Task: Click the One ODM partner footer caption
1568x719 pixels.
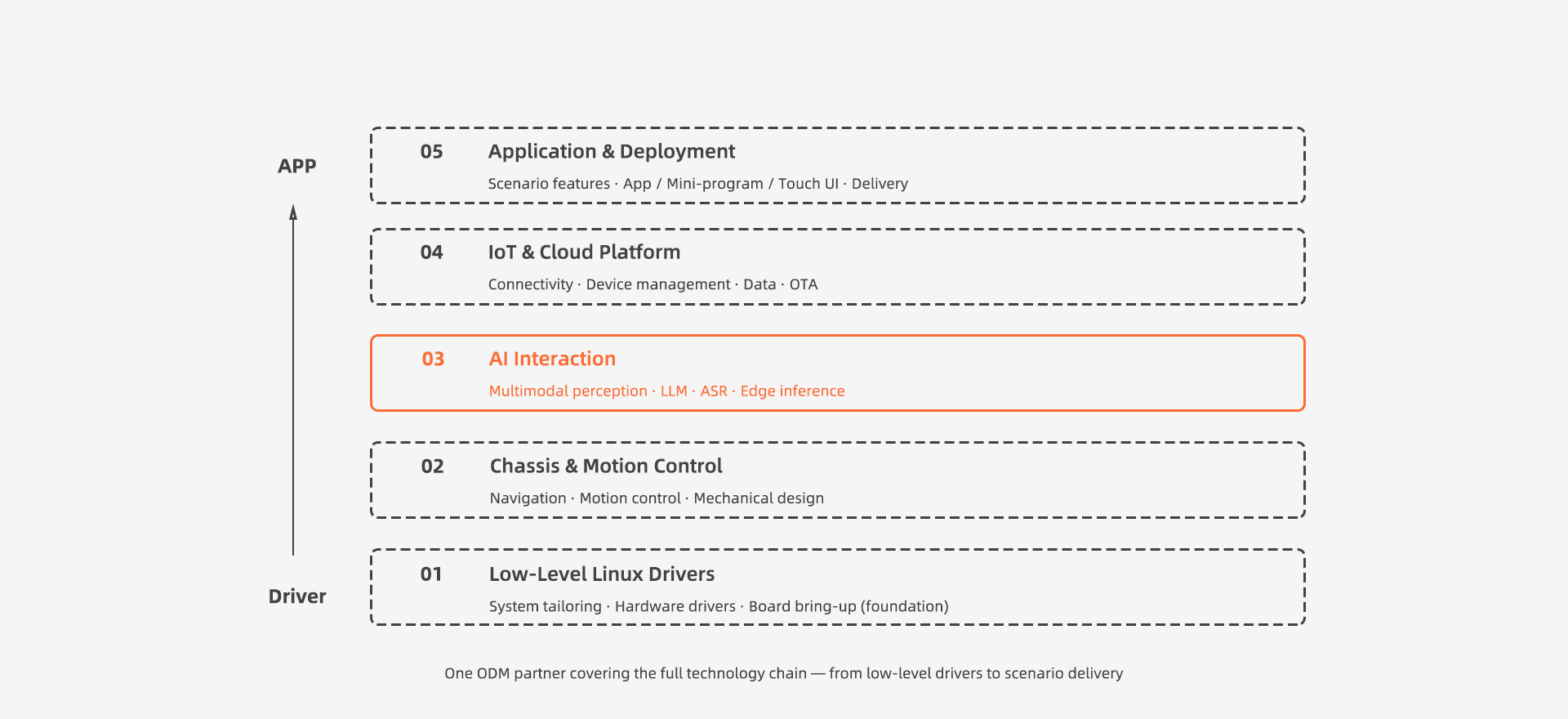Action: (784, 673)
